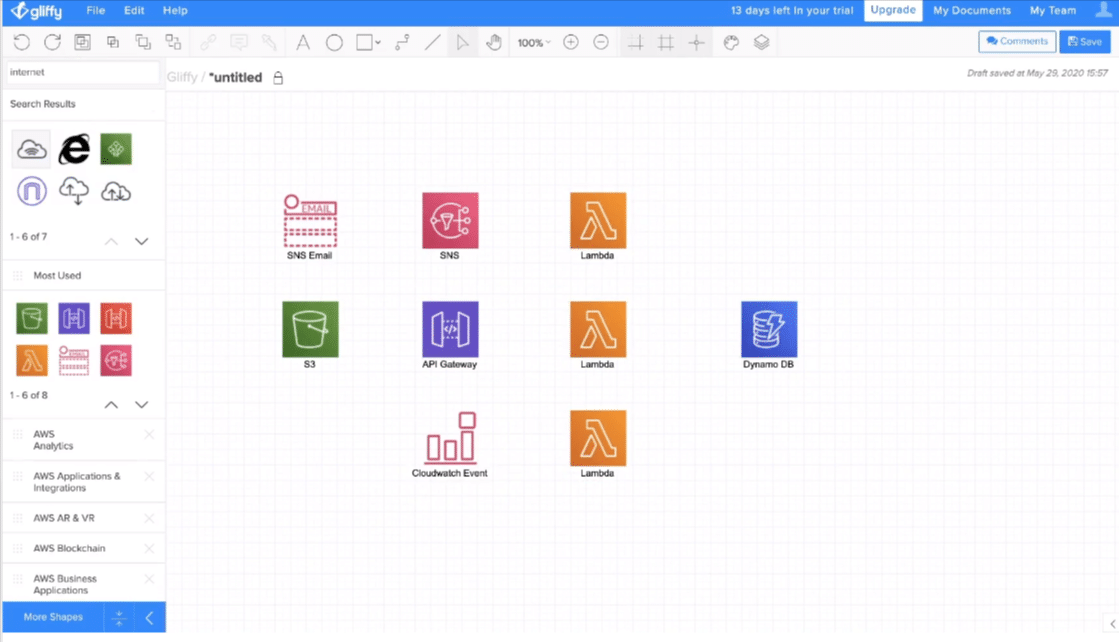Expand the AWS Analytics library
This screenshot has width=1119, height=642.
(54, 440)
